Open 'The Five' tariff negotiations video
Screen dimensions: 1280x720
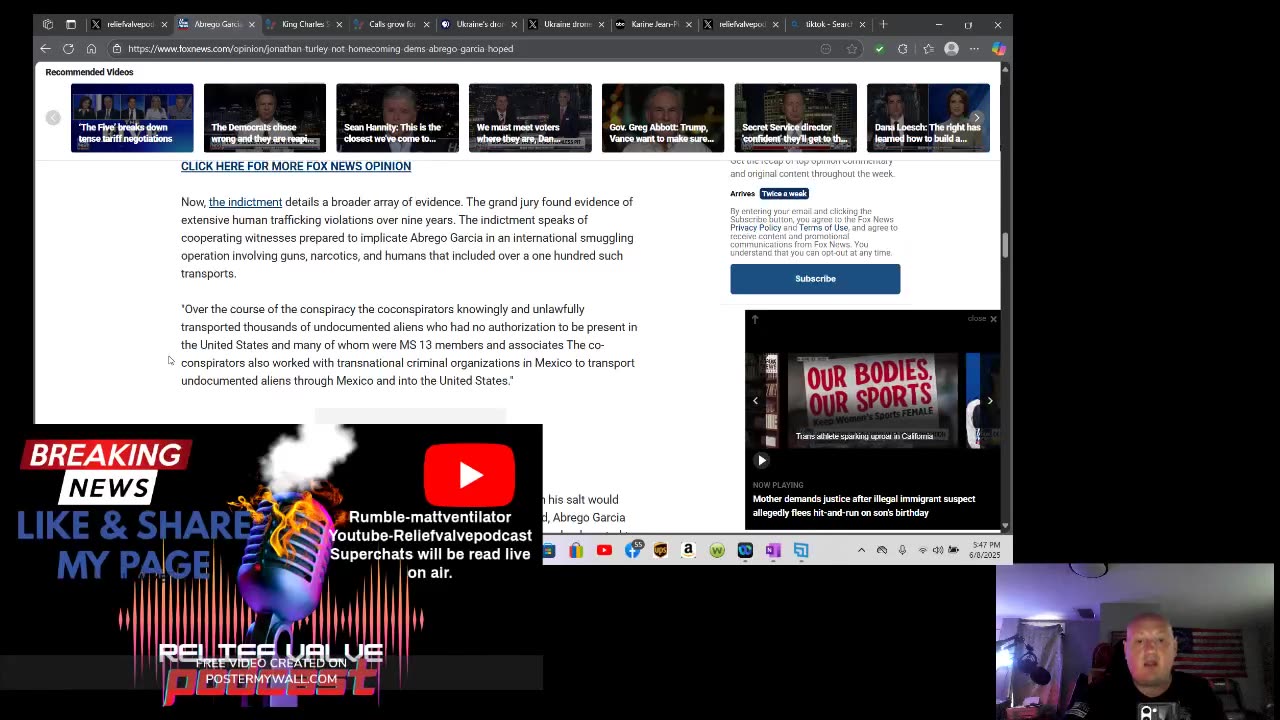(x=132, y=118)
